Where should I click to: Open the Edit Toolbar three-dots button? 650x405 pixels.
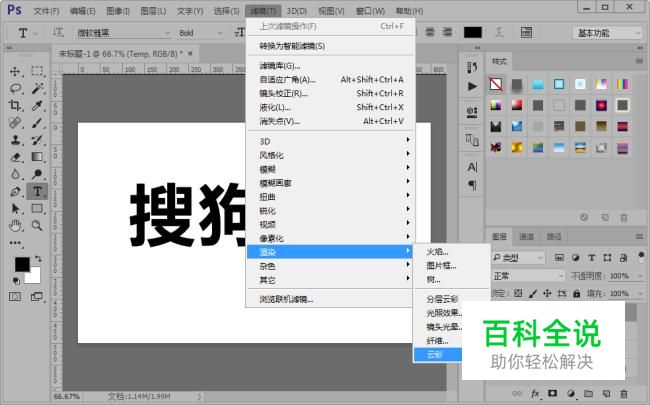(15, 243)
